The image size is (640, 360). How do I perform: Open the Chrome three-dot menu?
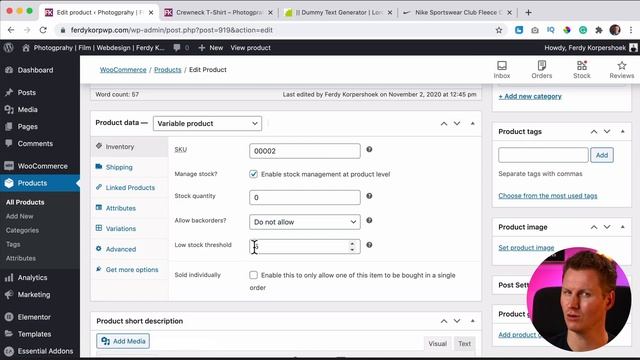pos(631,30)
